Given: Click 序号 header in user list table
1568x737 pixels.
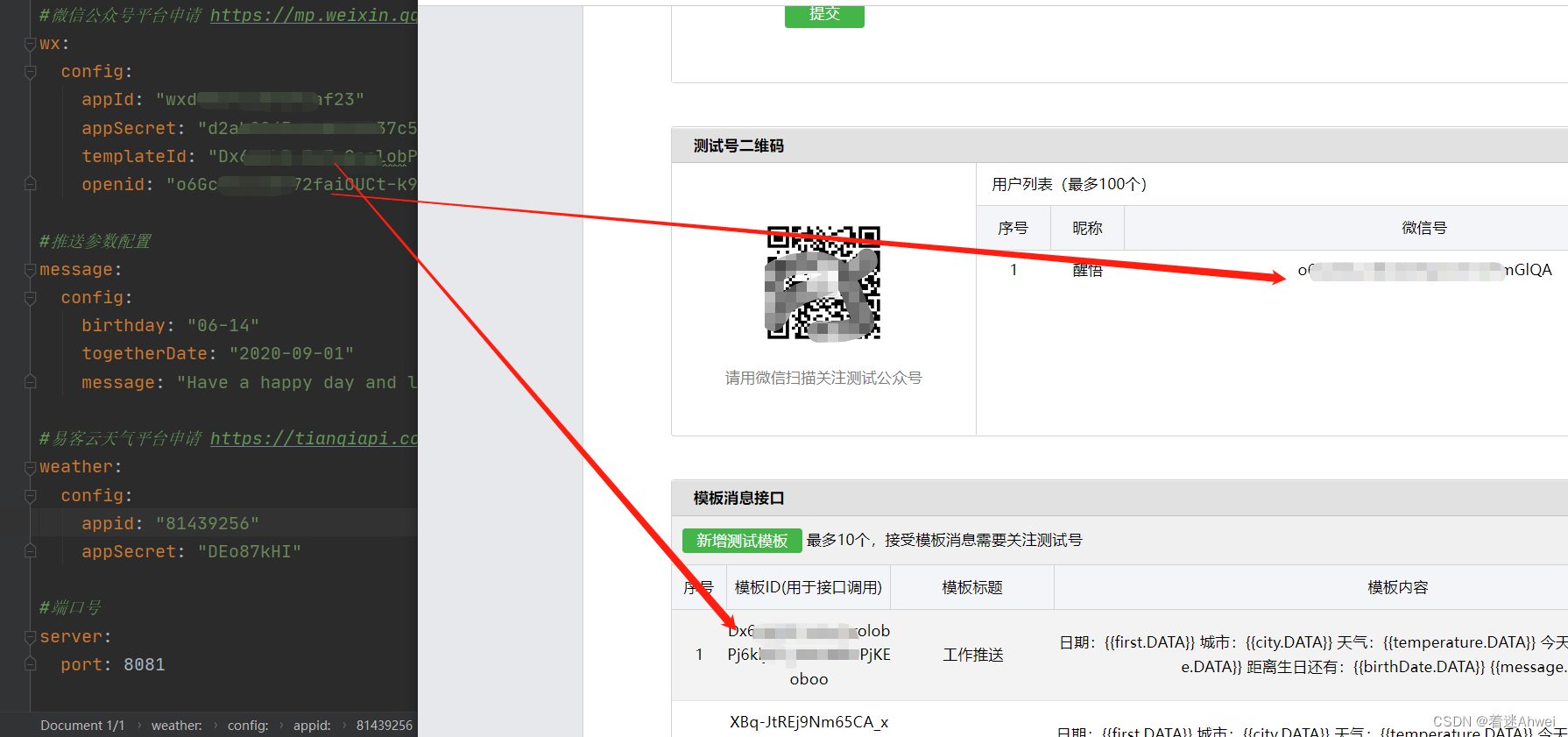Looking at the screenshot, I should coord(1013,228).
